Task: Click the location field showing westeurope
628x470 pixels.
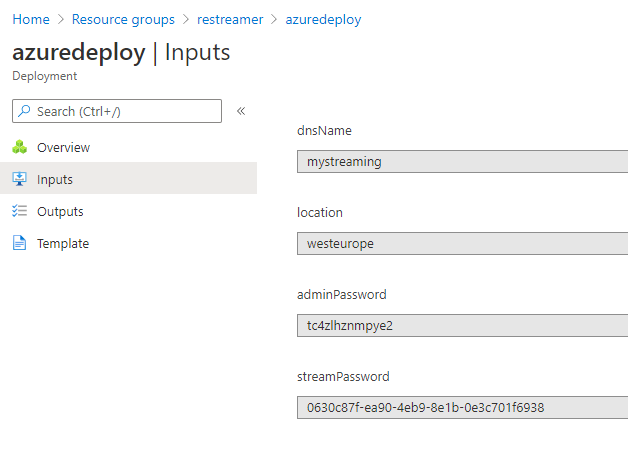Action: pos(462,243)
